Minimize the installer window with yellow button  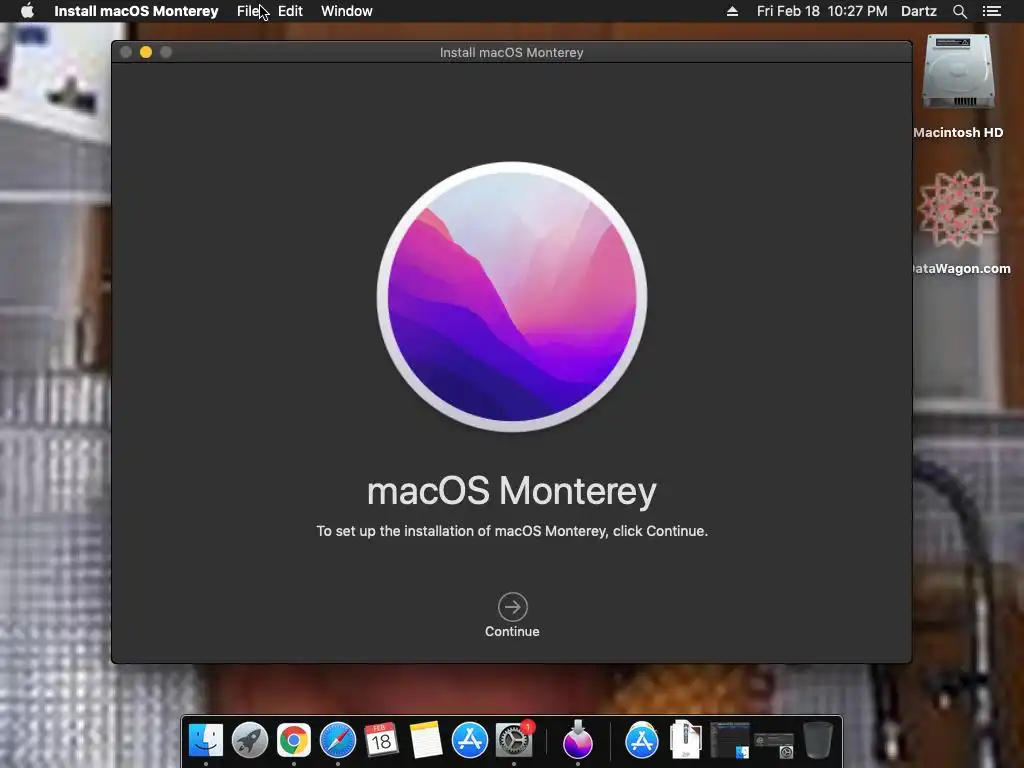[x=146, y=52]
